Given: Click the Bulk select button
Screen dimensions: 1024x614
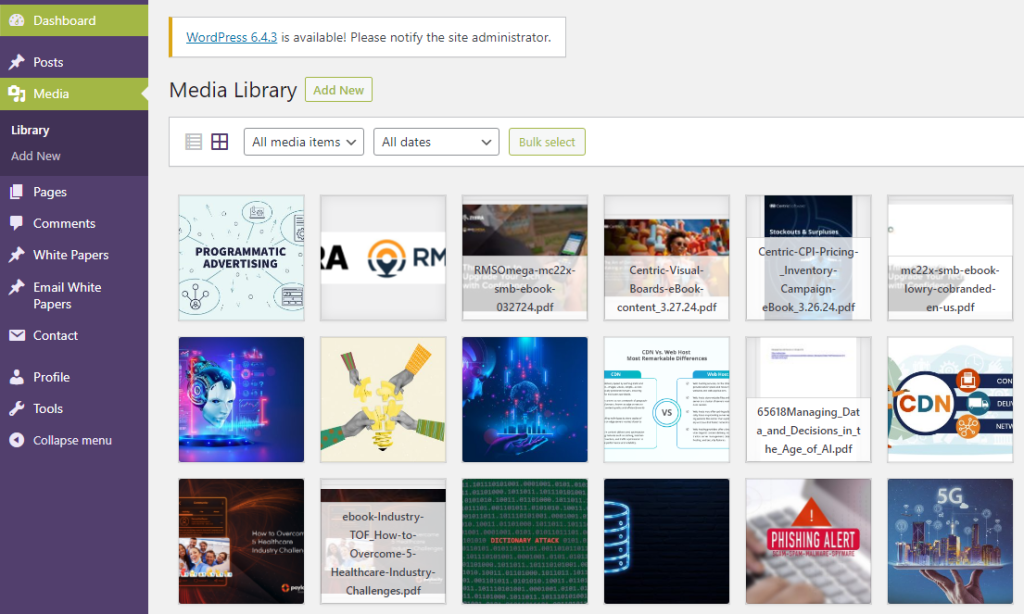Looking at the screenshot, I should (547, 142).
